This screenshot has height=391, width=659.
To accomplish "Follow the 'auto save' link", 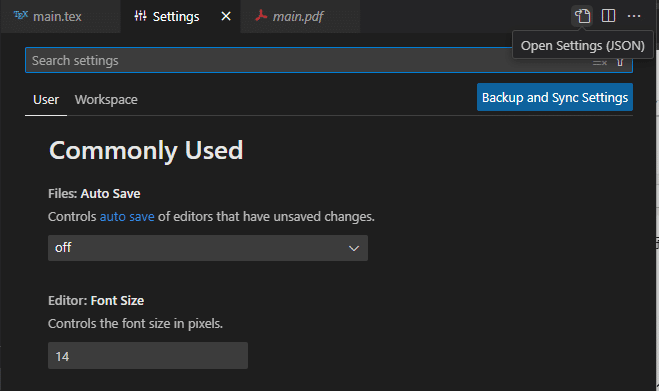I will [x=127, y=217].
